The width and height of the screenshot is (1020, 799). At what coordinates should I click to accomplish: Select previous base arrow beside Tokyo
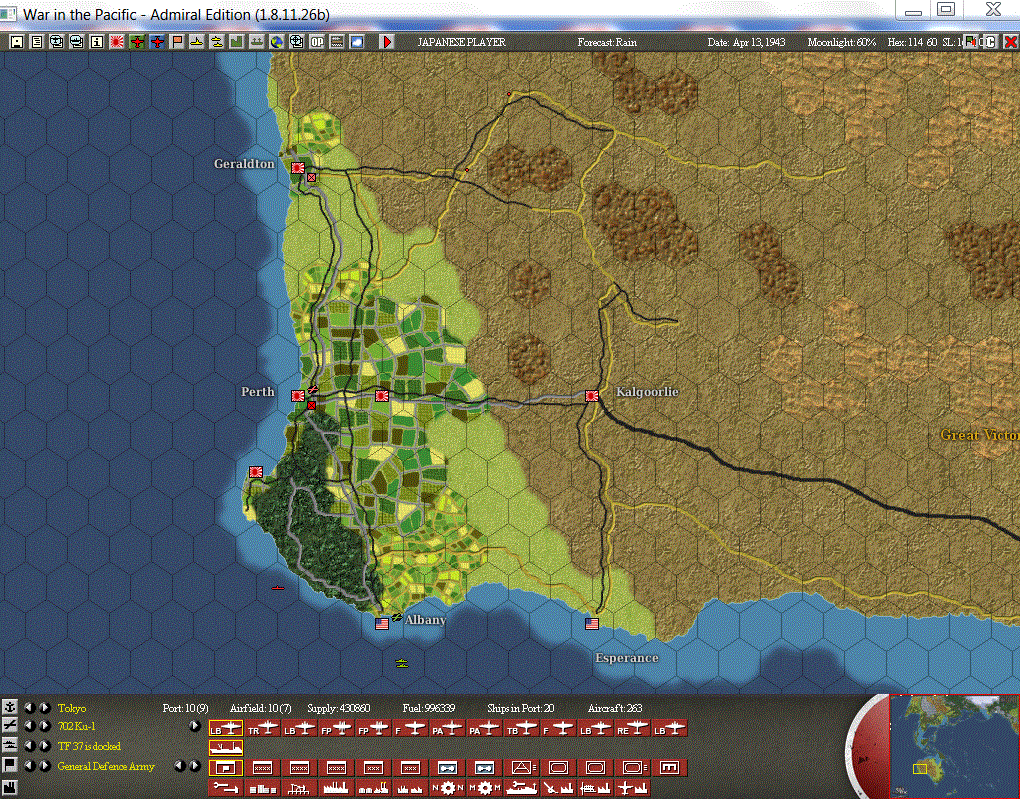tap(29, 707)
